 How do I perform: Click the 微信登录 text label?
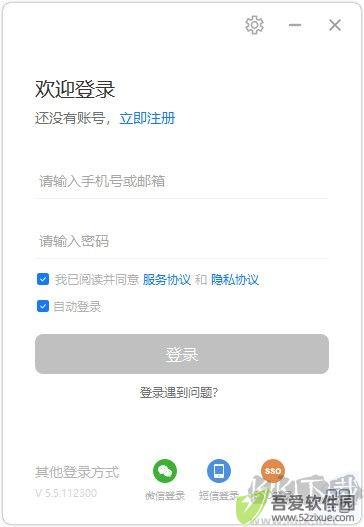(165, 495)
